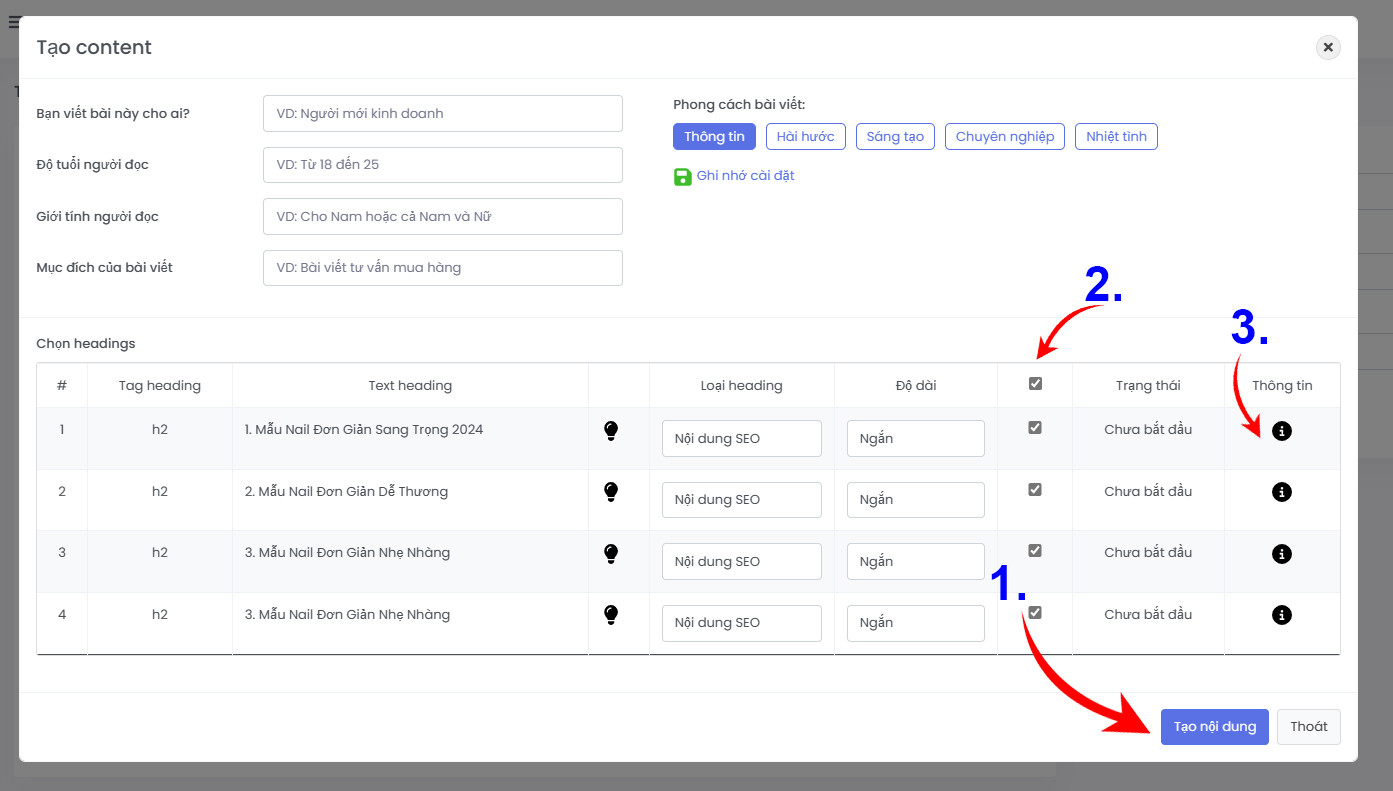Open the info icon for row 3
Screen dimensions: 1393x791
[x=1282, y=554]
